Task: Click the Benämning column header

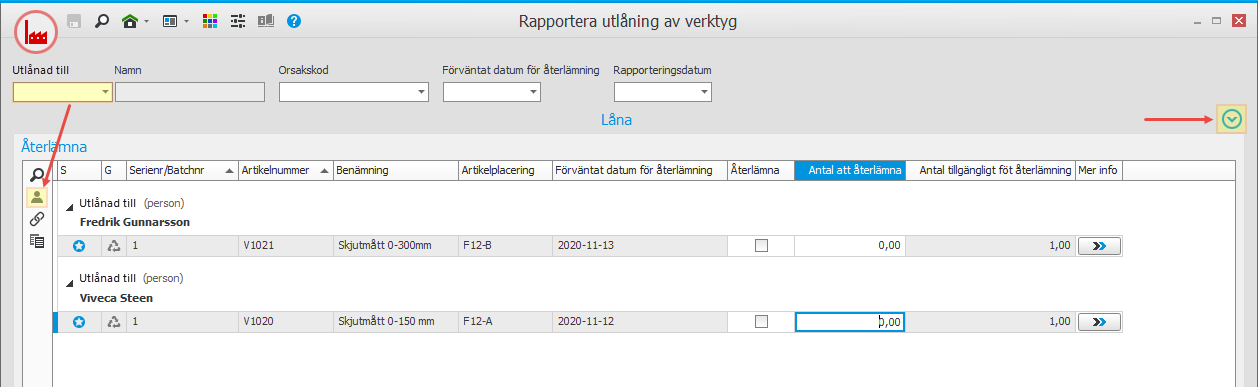Action: click(395, 171)
